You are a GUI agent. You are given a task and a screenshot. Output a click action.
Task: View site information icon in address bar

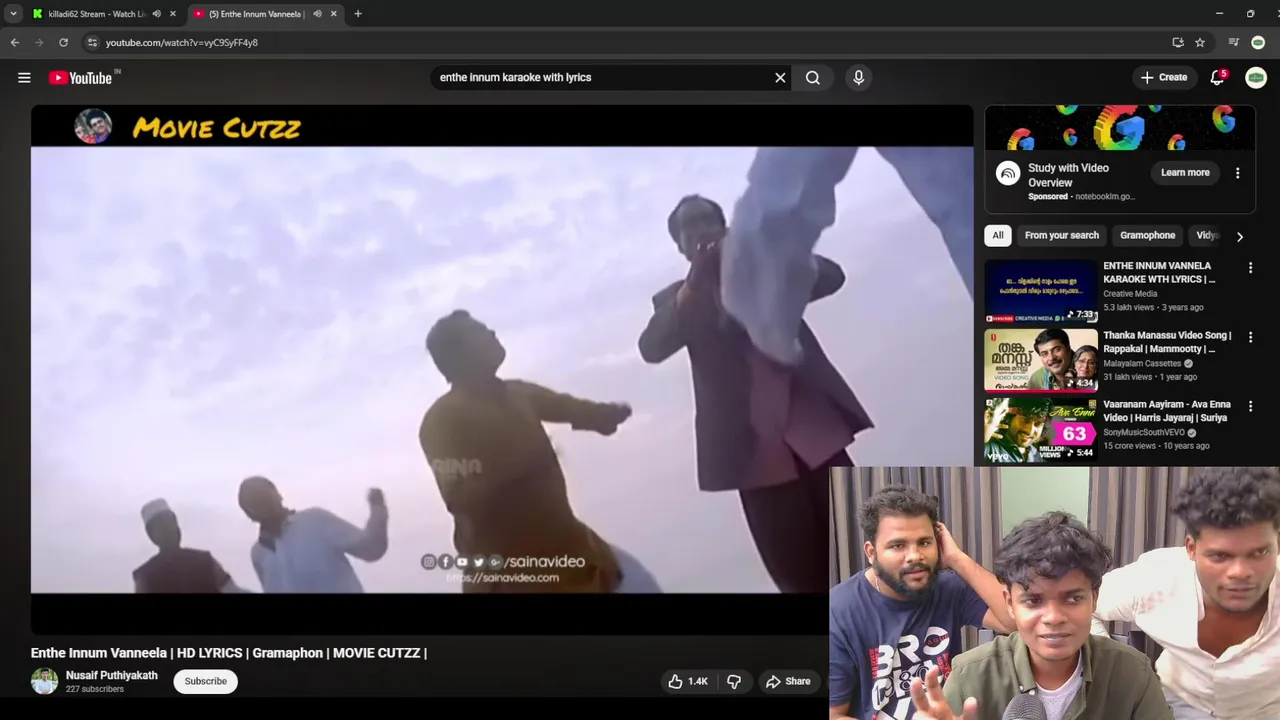pos(92,42)
